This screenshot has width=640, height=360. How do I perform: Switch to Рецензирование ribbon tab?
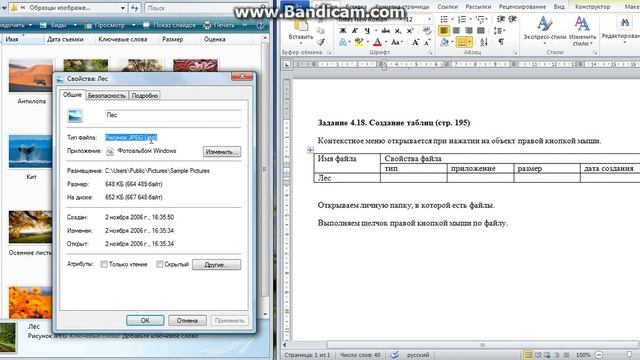522,7
